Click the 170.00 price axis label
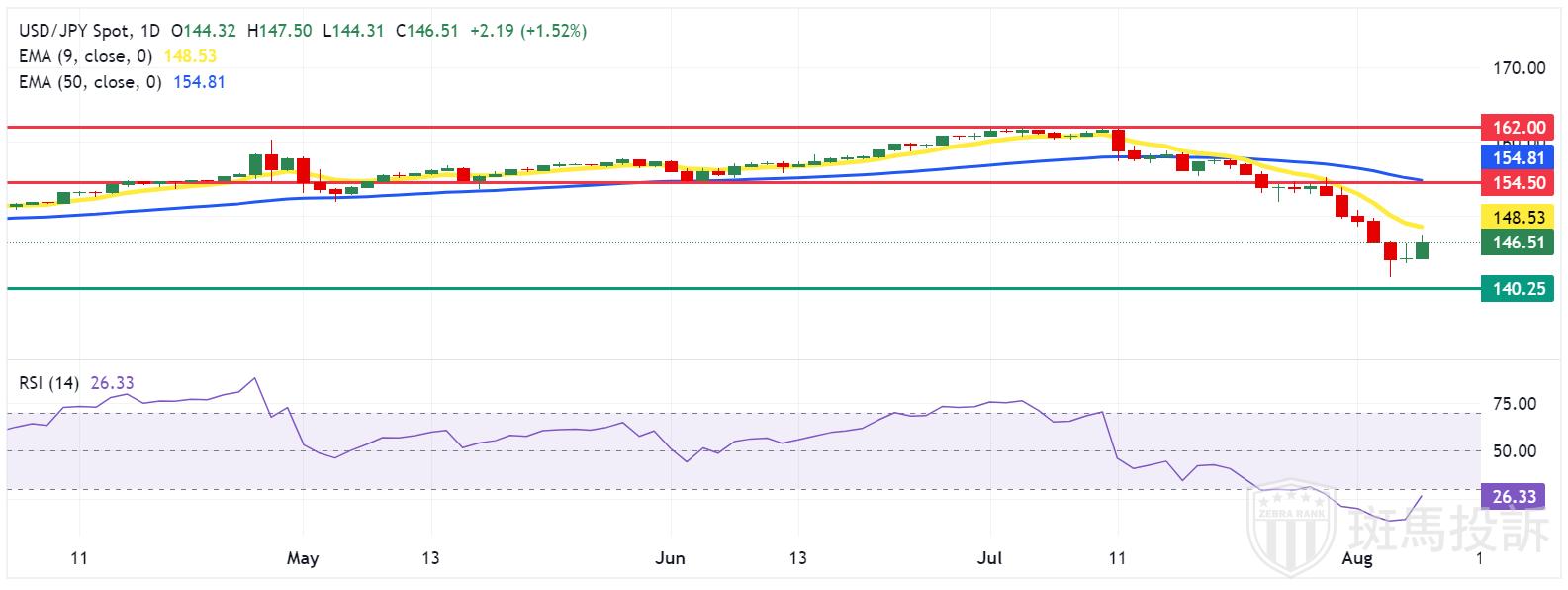This screenshot has height=590, width=1568. point(1519,68)
